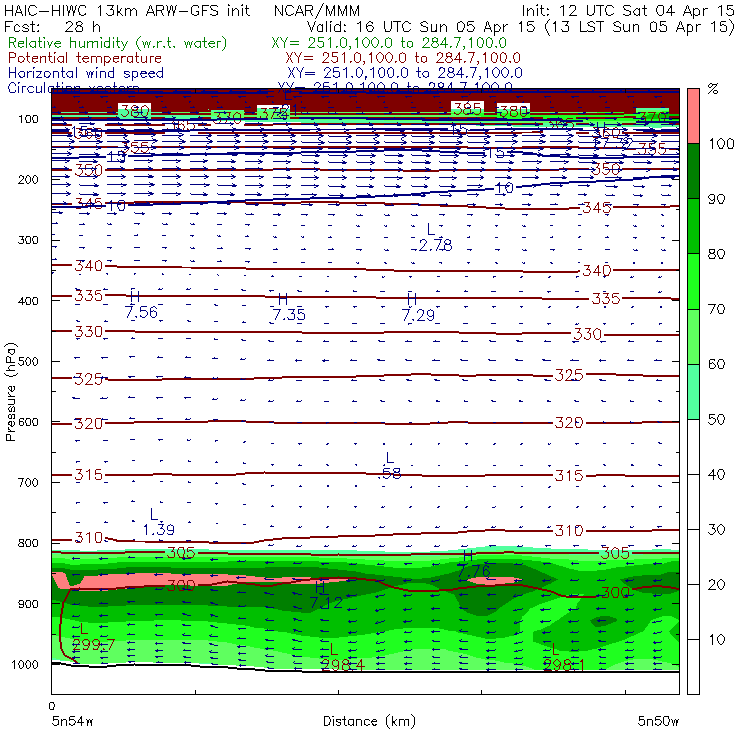
Task: Click the '500' tick label on the pressure axis
Action: 28,362
